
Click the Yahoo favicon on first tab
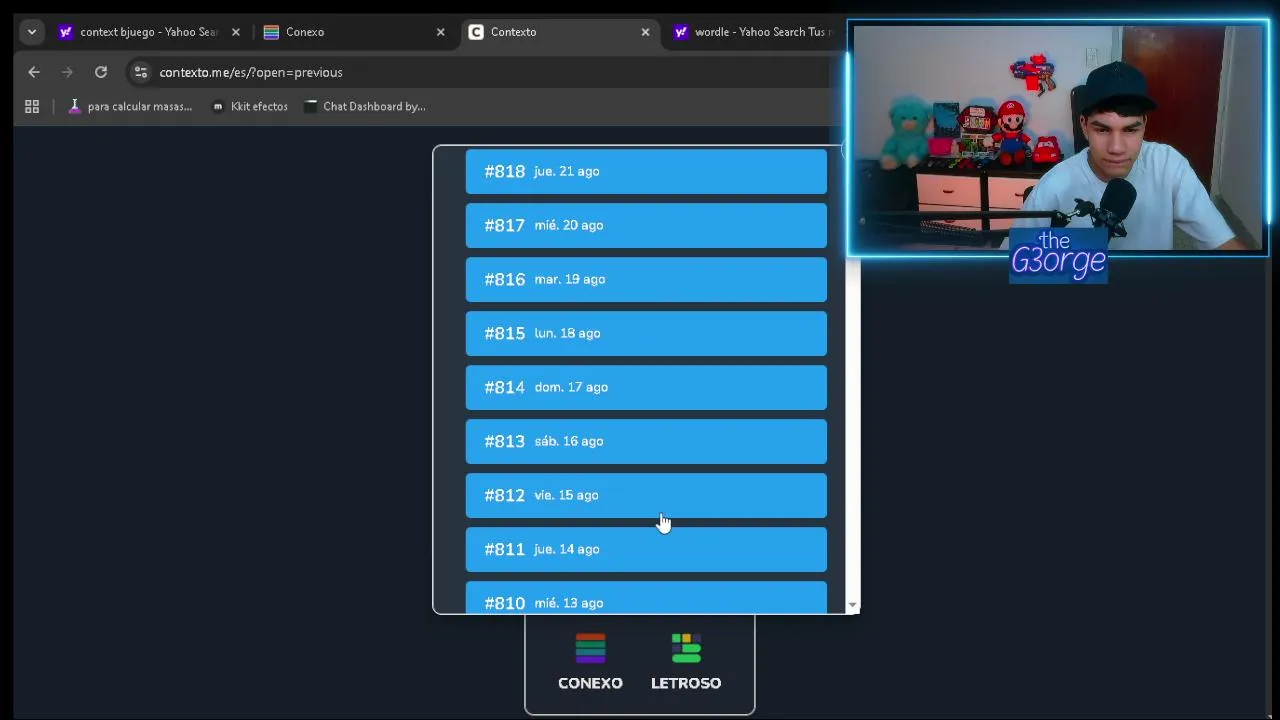[x=65, y=32]
